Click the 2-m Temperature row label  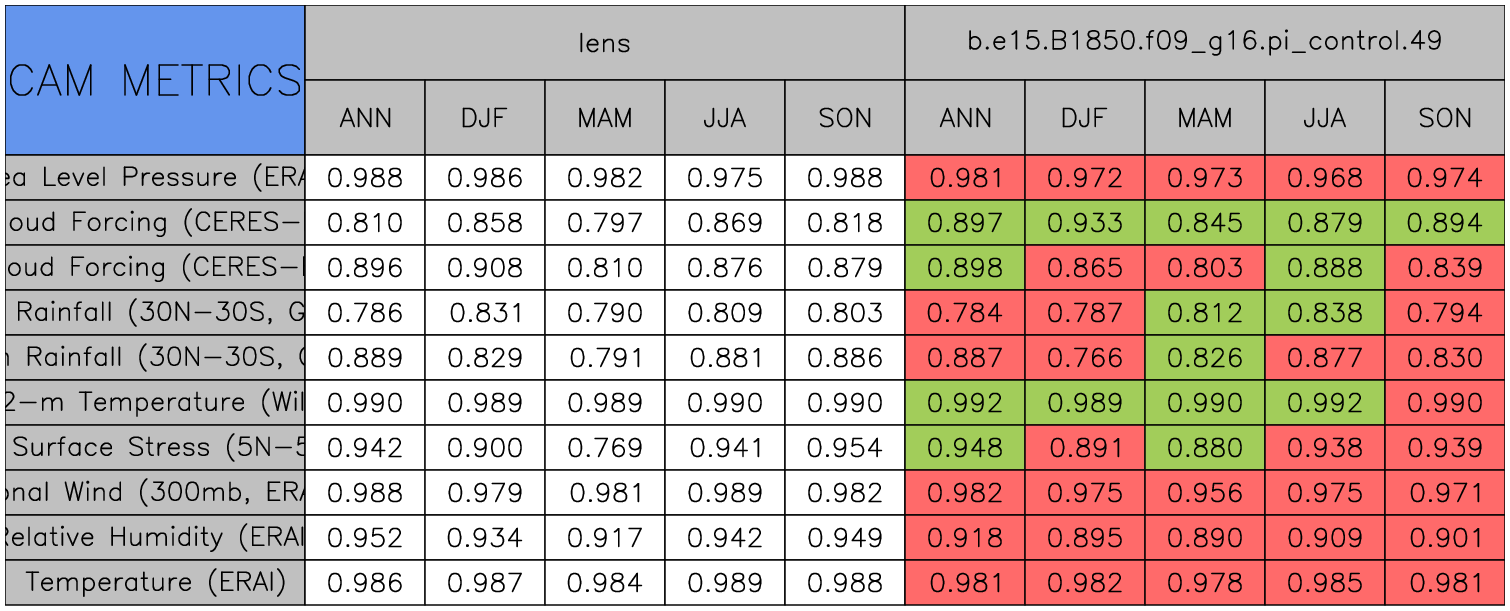click(155, 403)
